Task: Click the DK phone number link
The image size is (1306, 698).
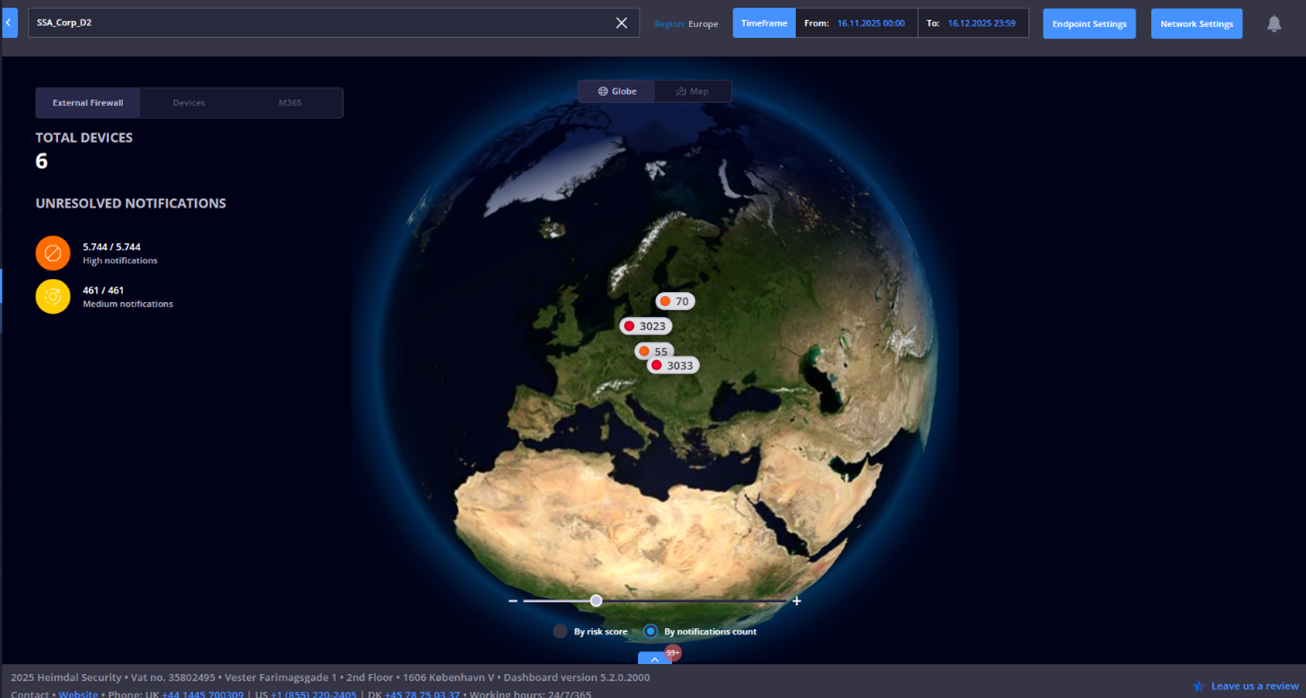Action: pos(422,694)
